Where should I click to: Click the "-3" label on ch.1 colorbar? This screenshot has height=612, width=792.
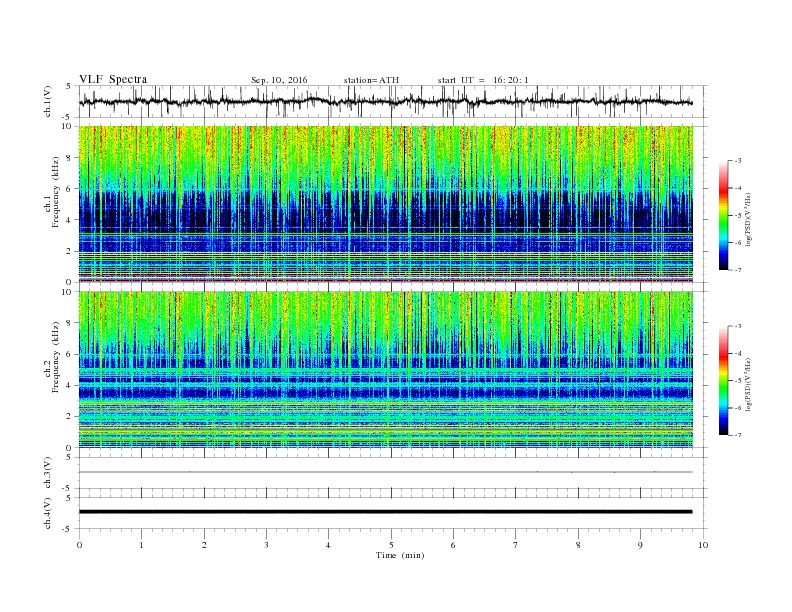coord(738,161)
